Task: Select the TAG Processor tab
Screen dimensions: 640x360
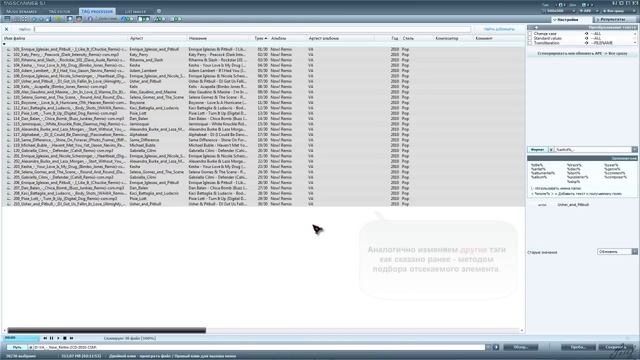Action: (x=97, y=11)
